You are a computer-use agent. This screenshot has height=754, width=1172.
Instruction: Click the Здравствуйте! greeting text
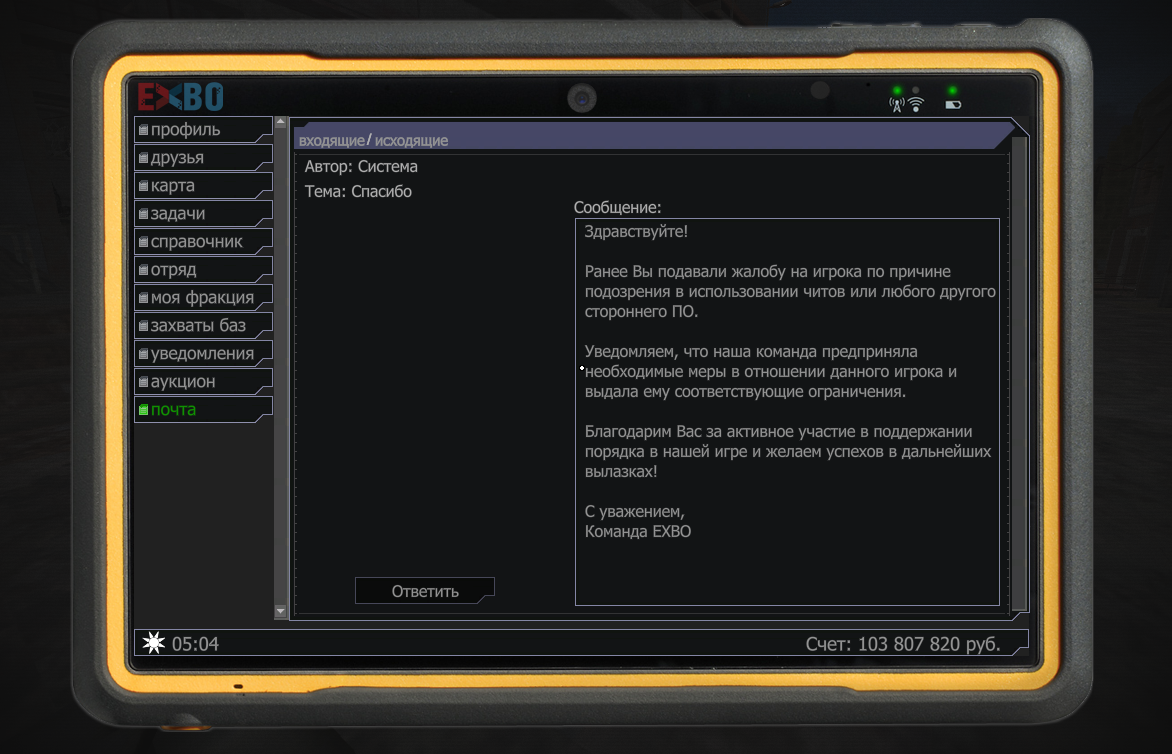[636, 232]
